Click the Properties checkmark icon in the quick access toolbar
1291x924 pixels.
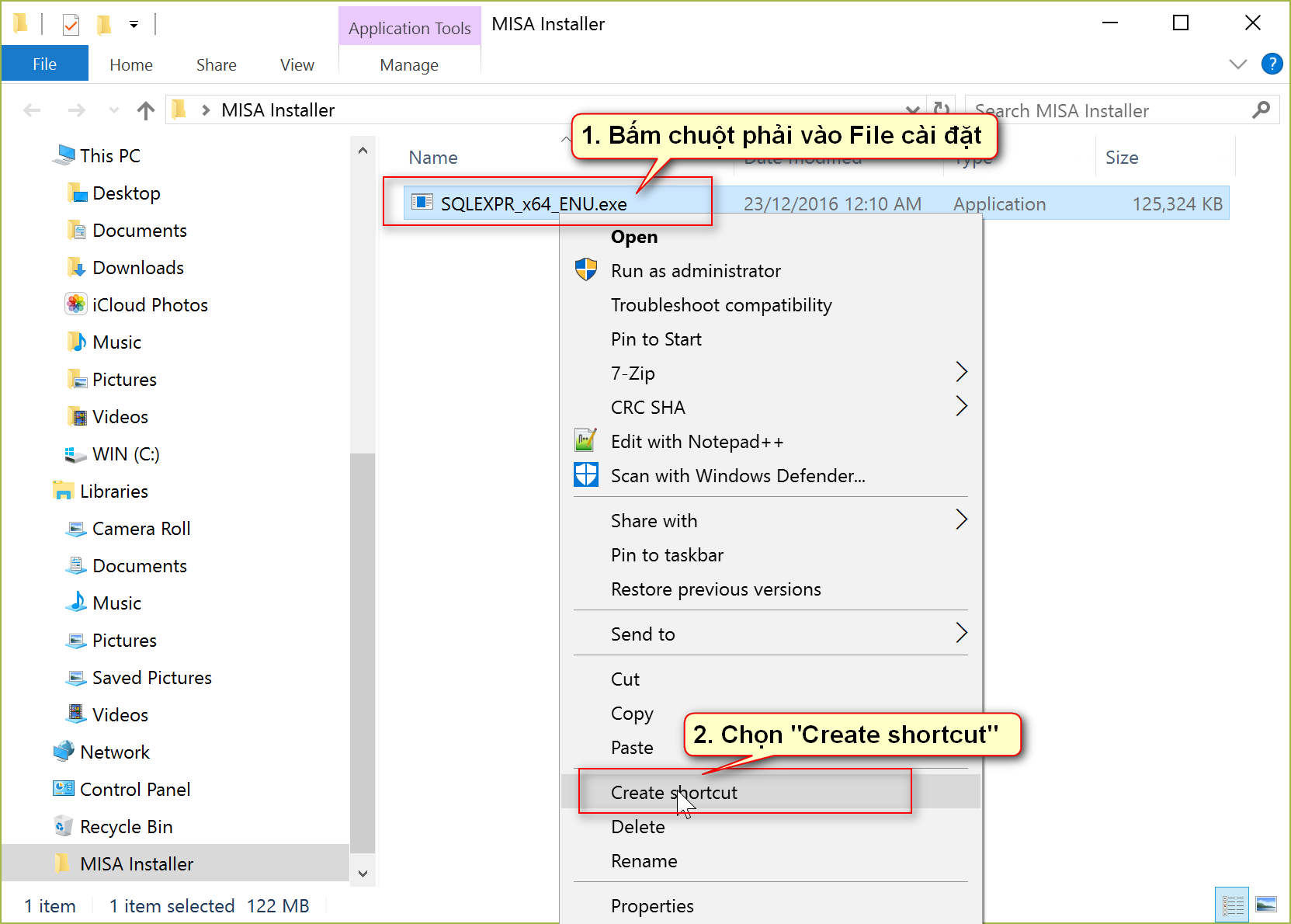tap(71, 25)
